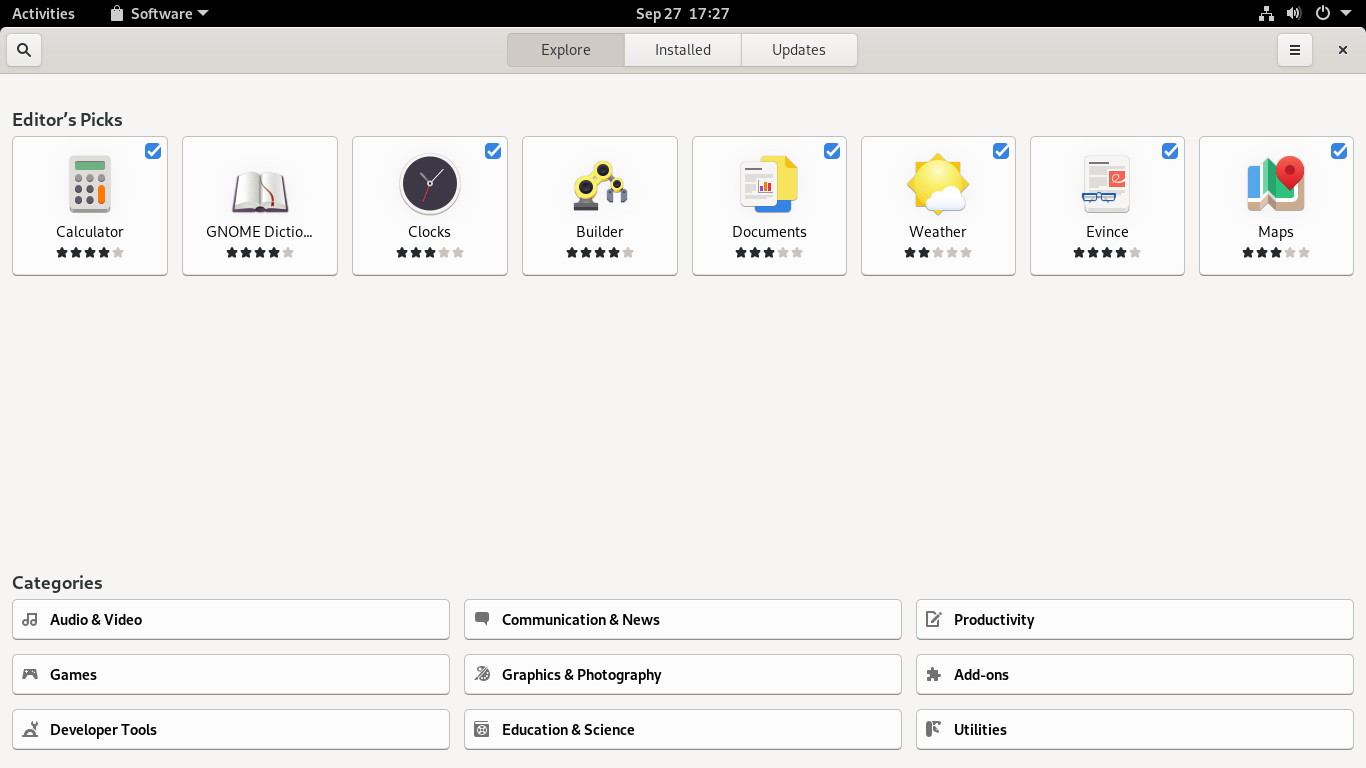Switch to the Explore tab
Viewport: 1366px width, 768px height.
[x=566, y=50]
